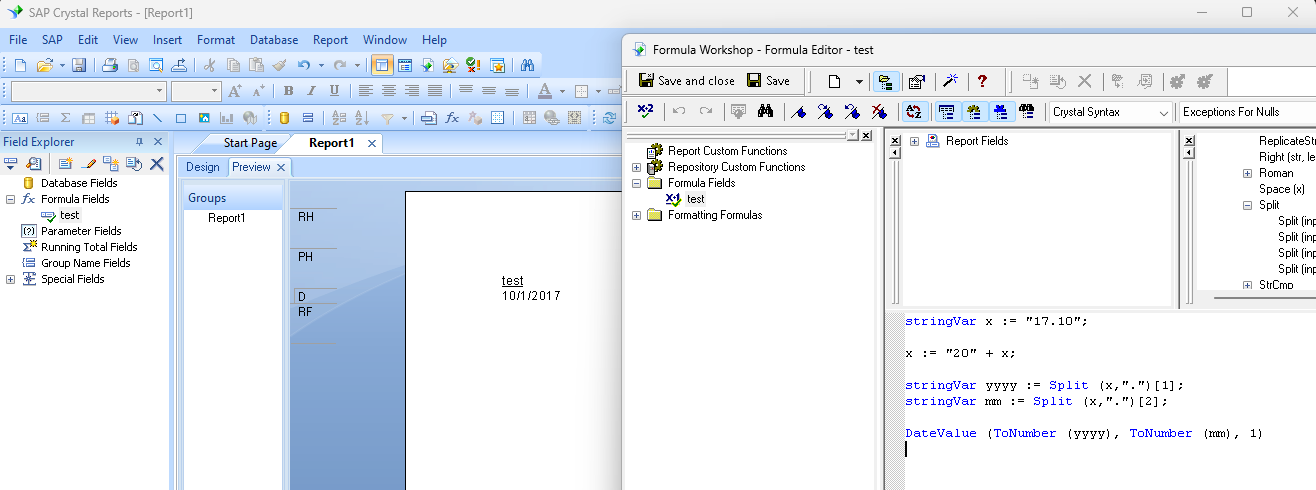Click the Insert Summary sigma icon
The height and width of the screenshot is (490, 1316).
click(x=66, y=118)
